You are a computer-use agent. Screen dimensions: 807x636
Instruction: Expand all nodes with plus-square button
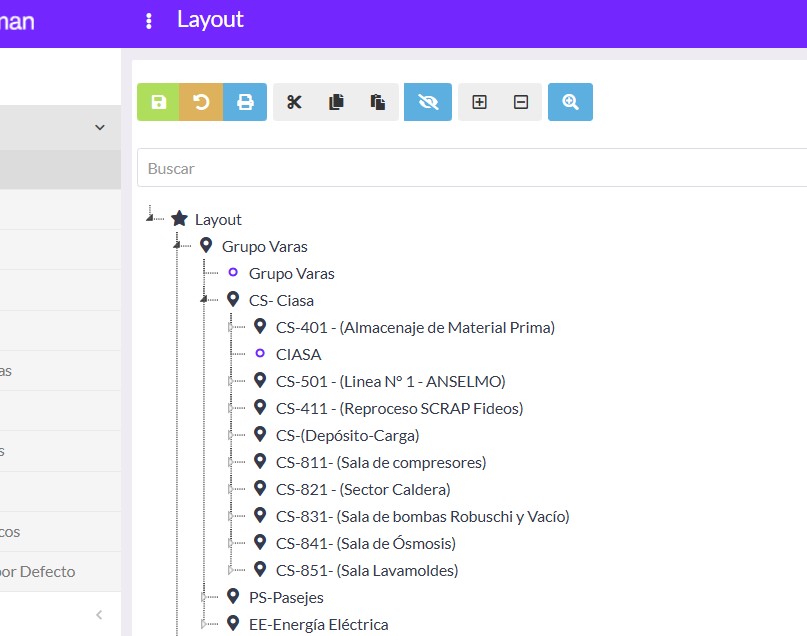coord(479,102)
